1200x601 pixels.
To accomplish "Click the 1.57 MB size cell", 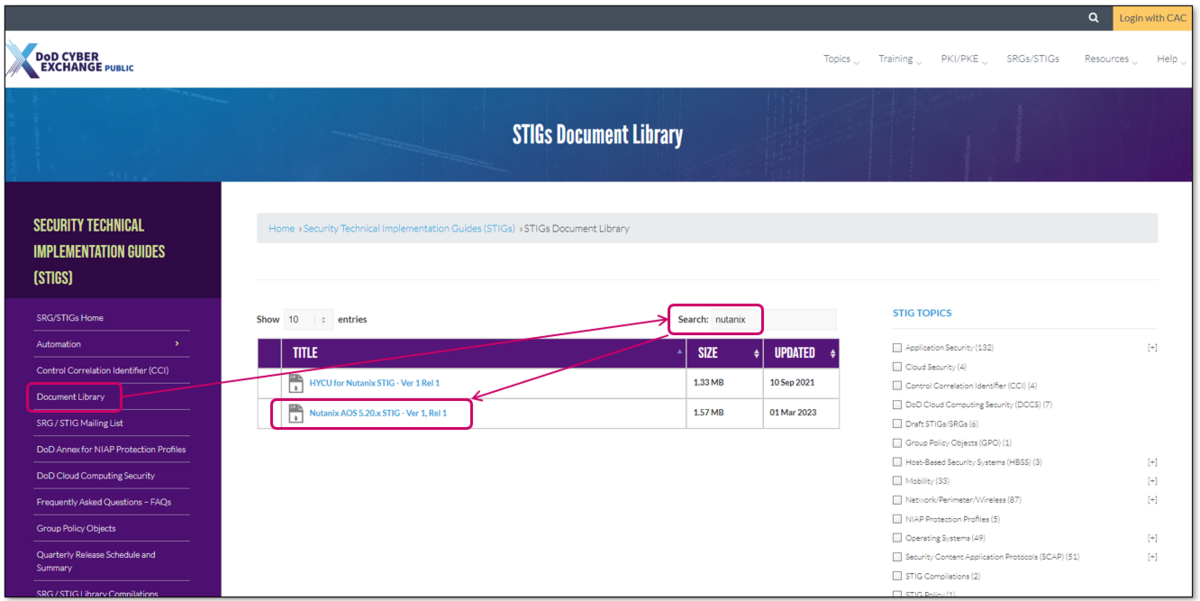I will pos(726,413).
